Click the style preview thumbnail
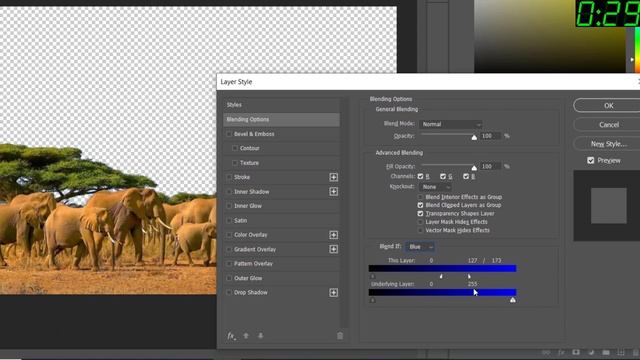 (608, 206)
